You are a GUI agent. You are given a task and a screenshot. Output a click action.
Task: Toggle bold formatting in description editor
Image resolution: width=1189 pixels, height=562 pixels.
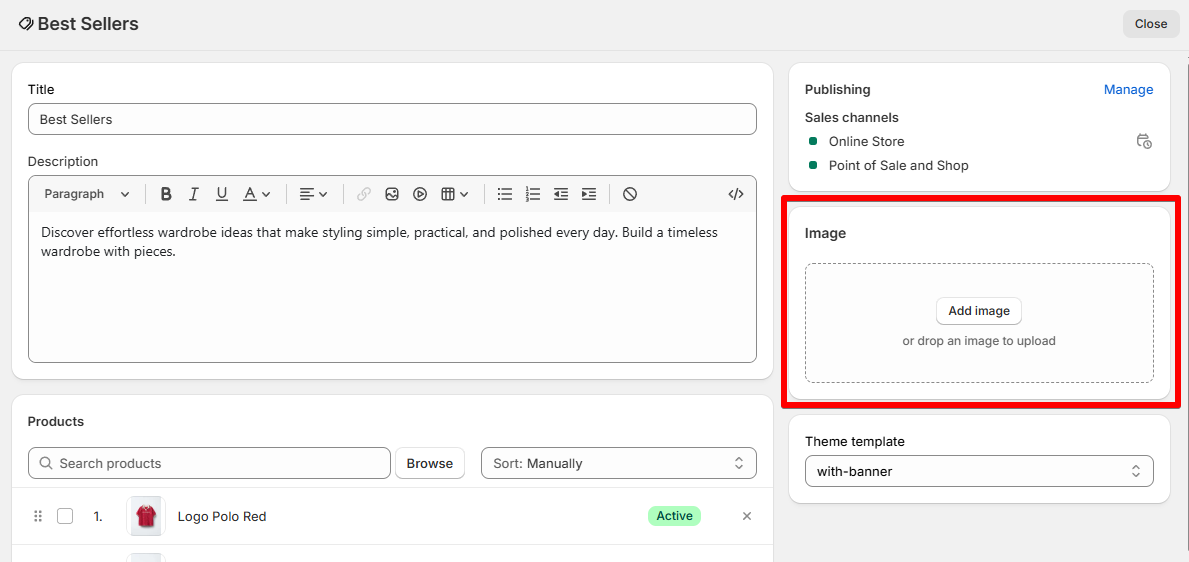(166, 194)
